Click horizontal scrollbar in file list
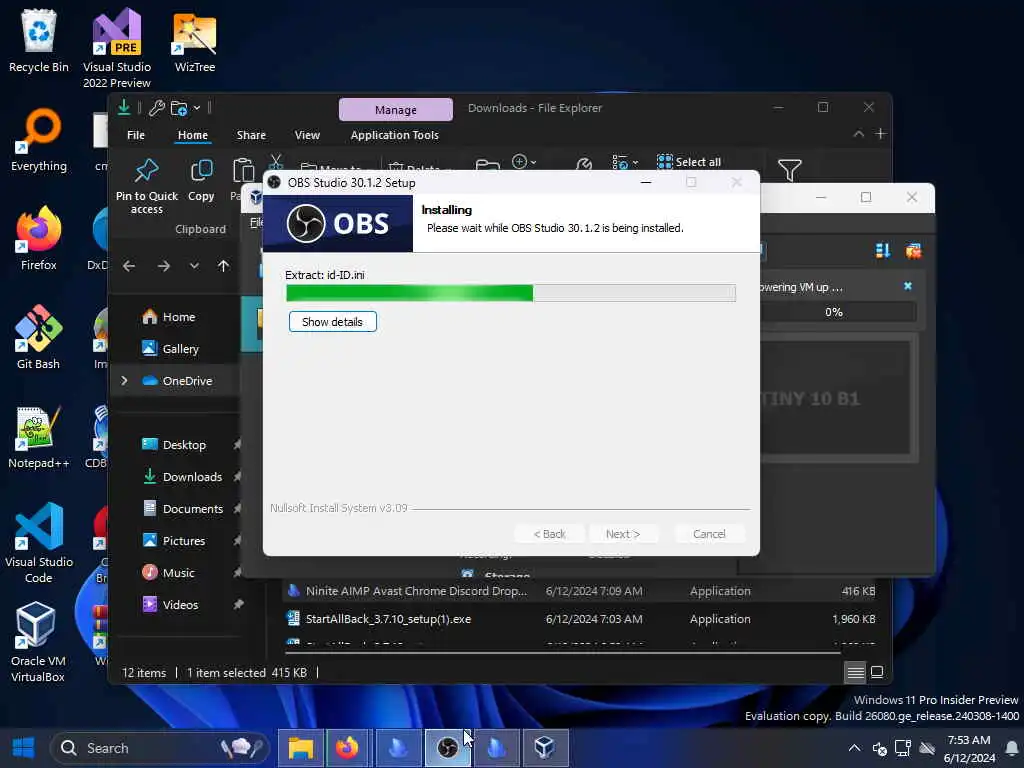This screenshot has width=1024, height=768. (x=562, y=652)
